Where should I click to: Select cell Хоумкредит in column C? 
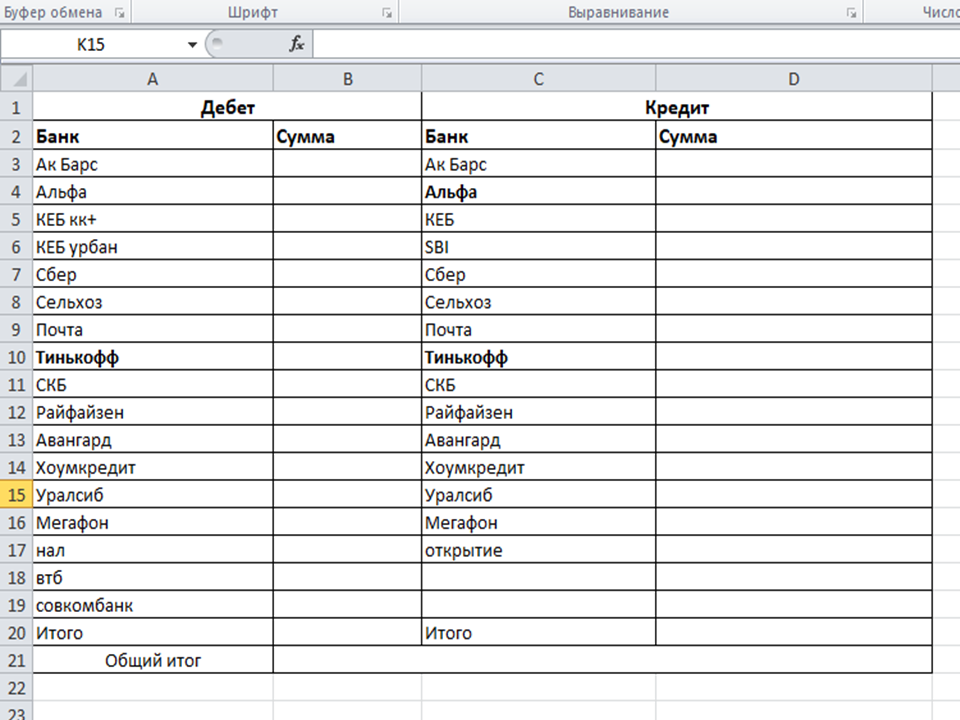(538, 467)
